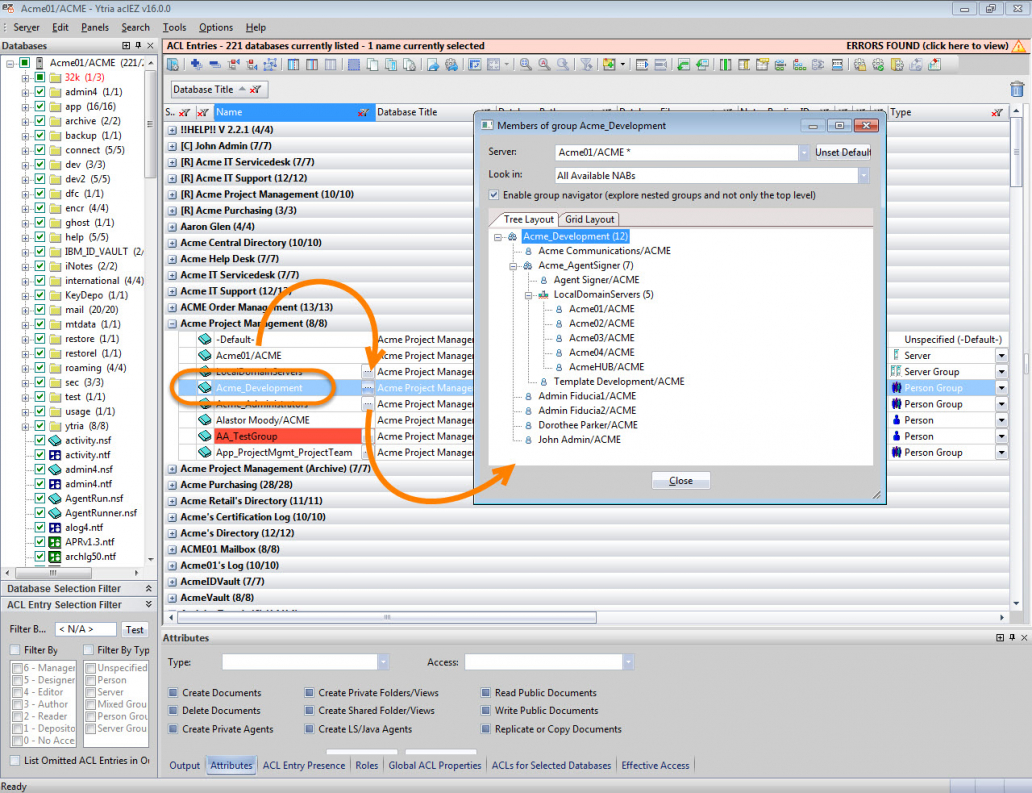Click the Close button in the members dialog
1032x793 pixels.
(x=681, y=480)
